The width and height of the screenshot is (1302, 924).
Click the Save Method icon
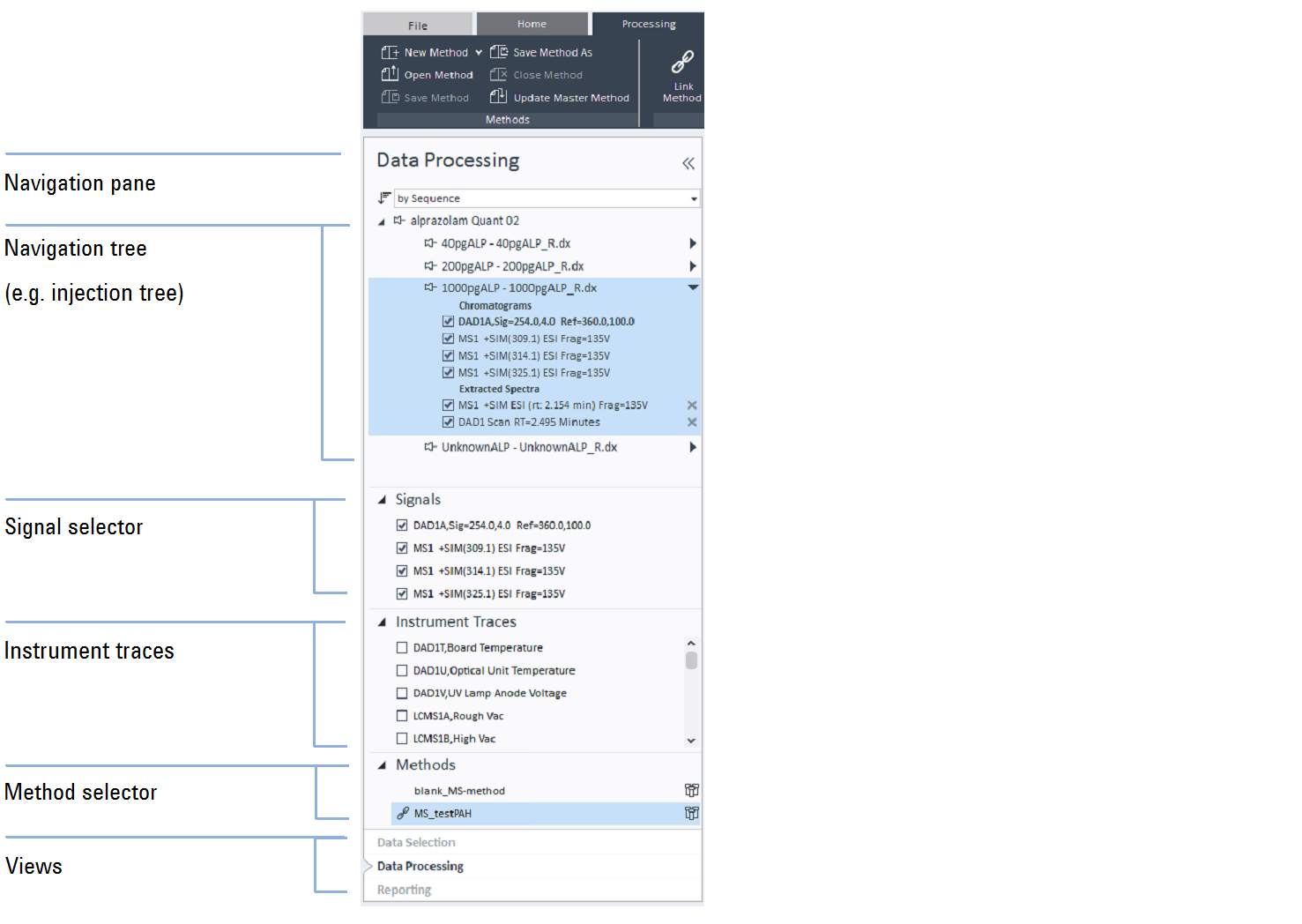pos(390,98)
